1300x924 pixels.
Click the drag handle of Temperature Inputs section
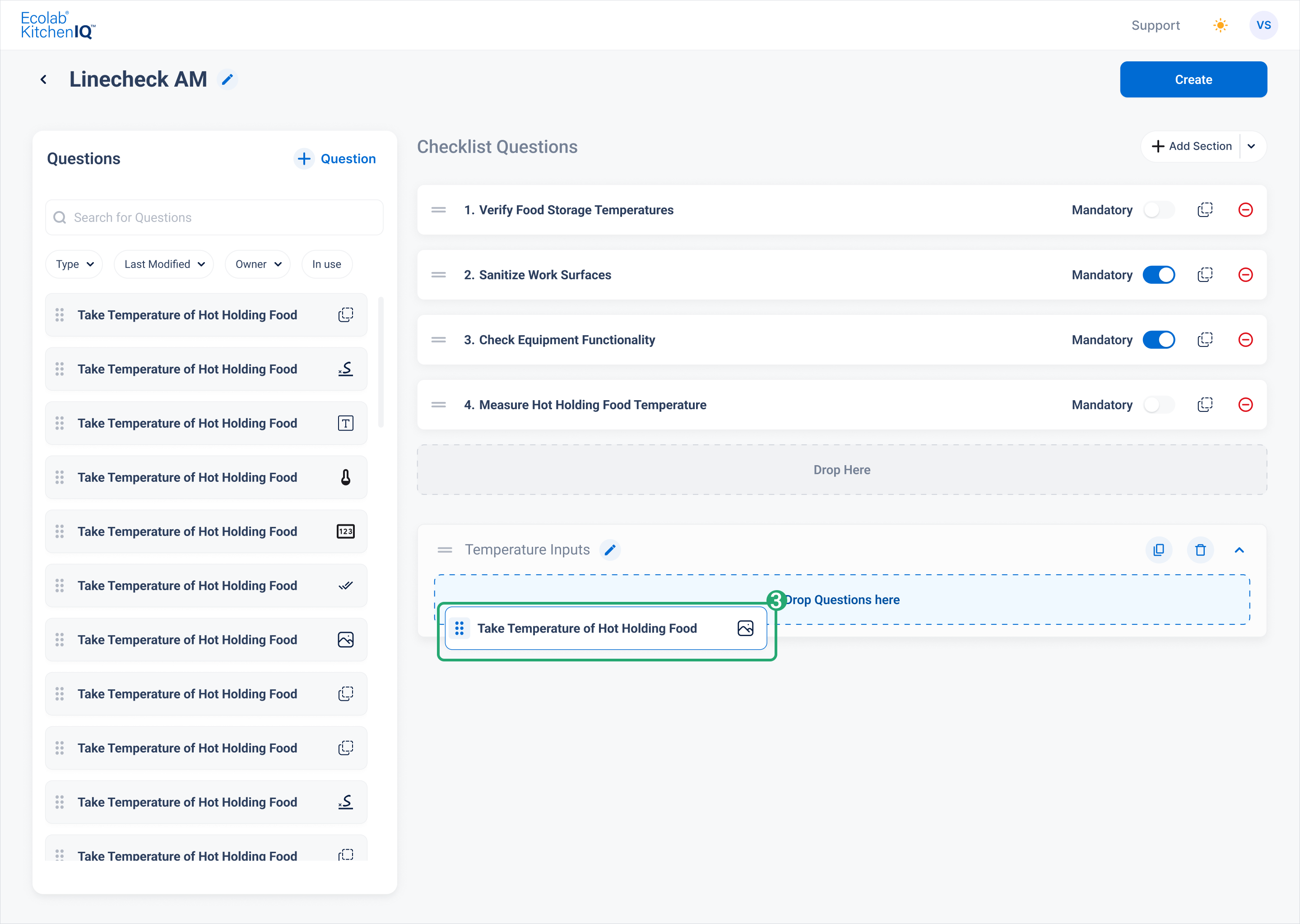click(x=445, y=550)
